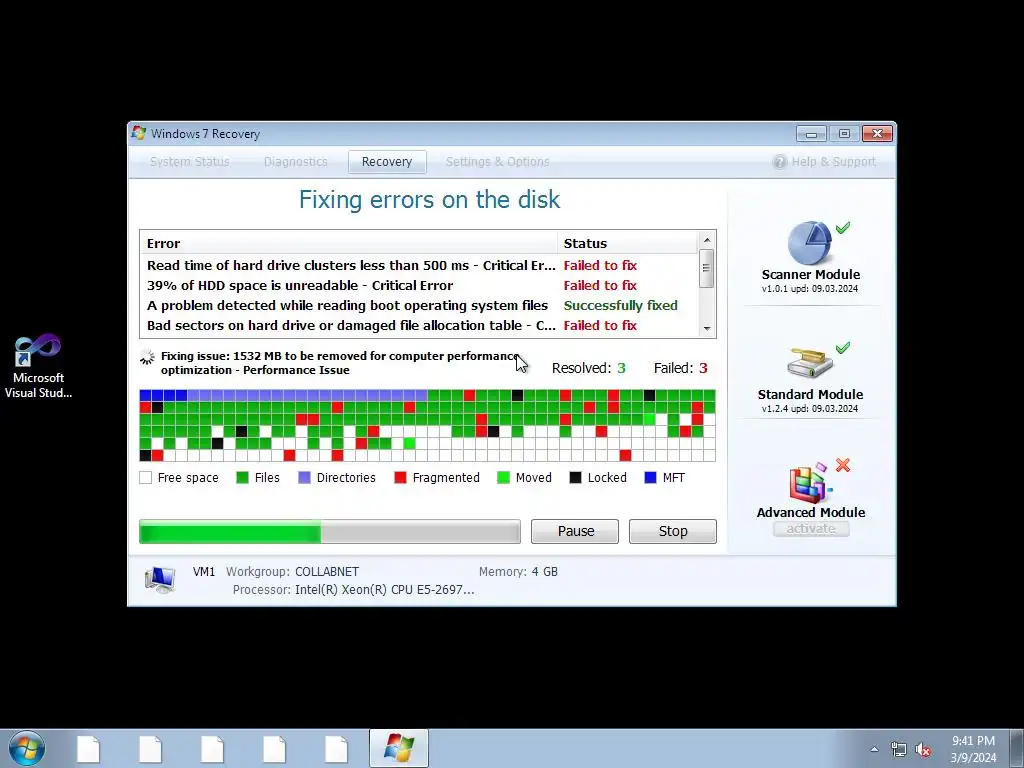
Task: Click the Fragmented legend red swatch
Action: [x=400, y=477]
